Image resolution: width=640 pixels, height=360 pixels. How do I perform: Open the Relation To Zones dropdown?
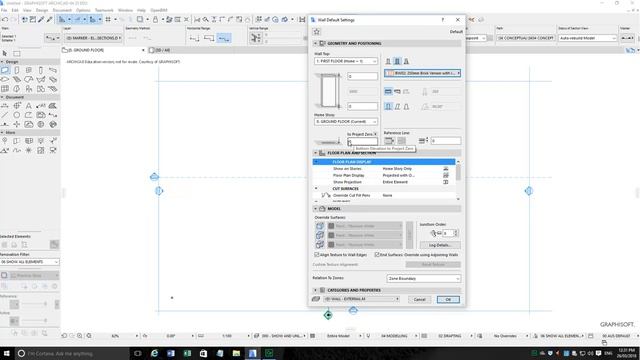click(x=424, y=278)
